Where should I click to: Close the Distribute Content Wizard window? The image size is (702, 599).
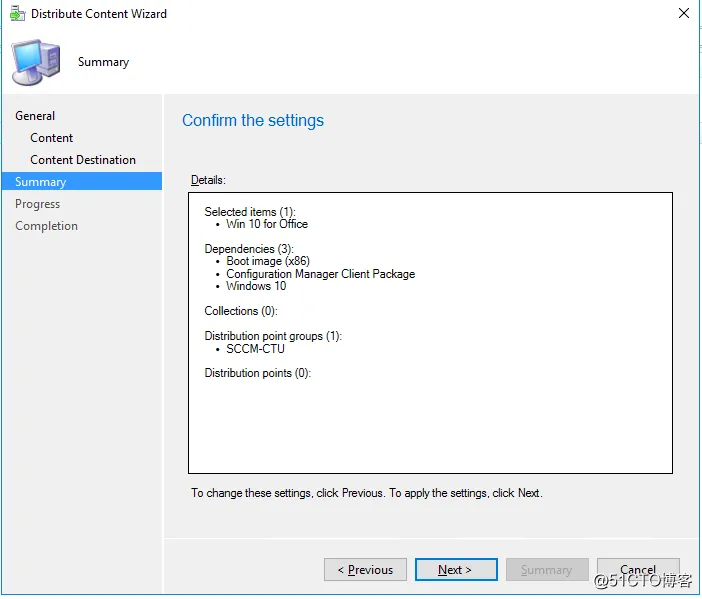click(684, 13)
